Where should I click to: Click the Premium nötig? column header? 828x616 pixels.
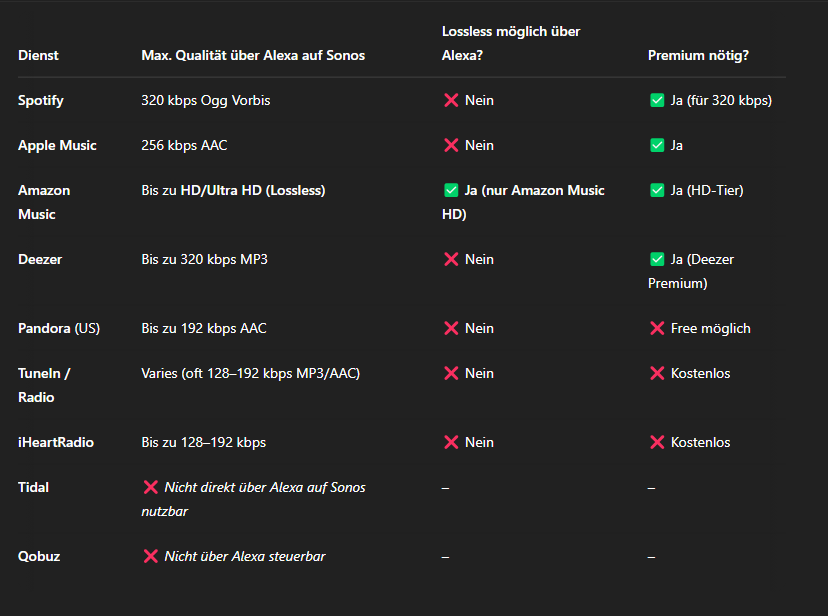click(x=698, y=55)
